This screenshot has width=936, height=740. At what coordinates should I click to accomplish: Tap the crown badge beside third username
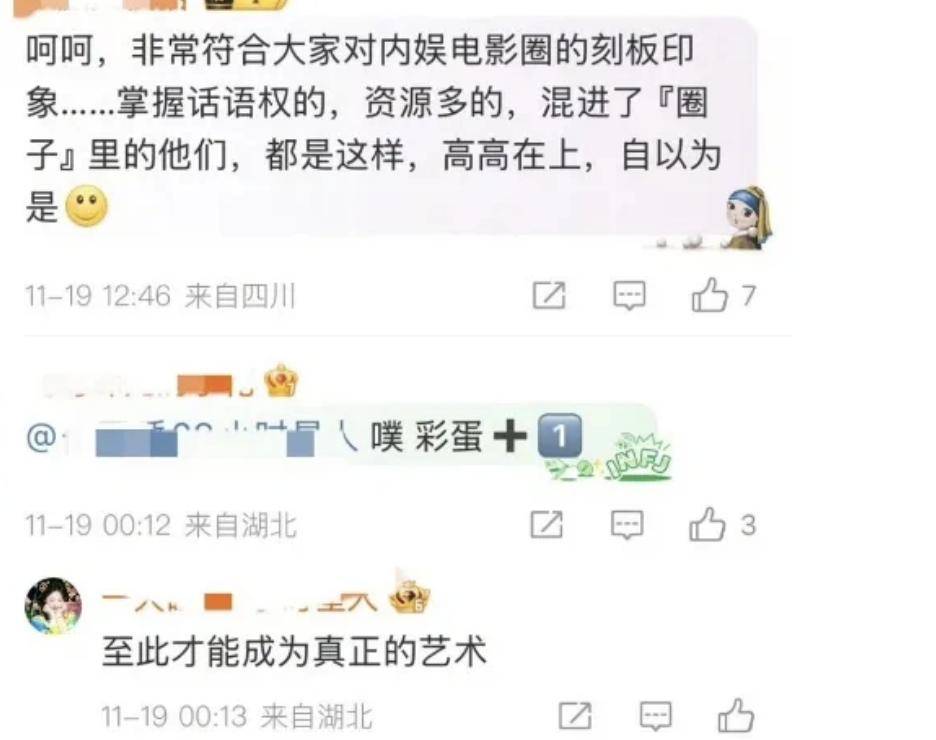[410, 596]
